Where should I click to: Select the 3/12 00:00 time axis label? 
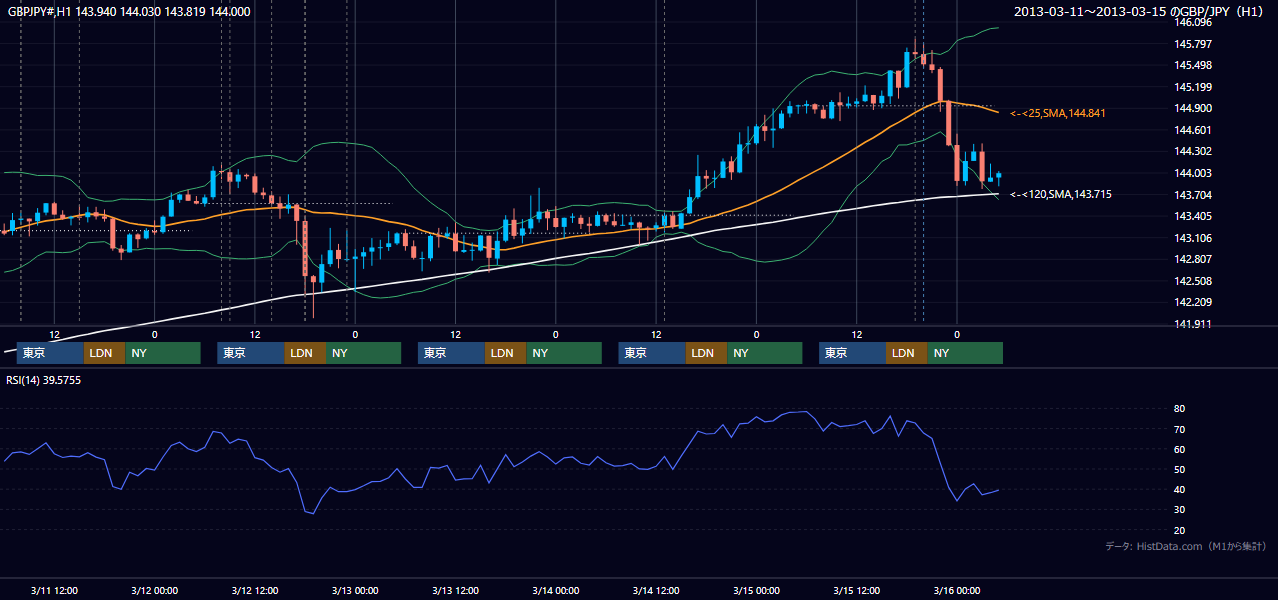(x=154, y=590)
